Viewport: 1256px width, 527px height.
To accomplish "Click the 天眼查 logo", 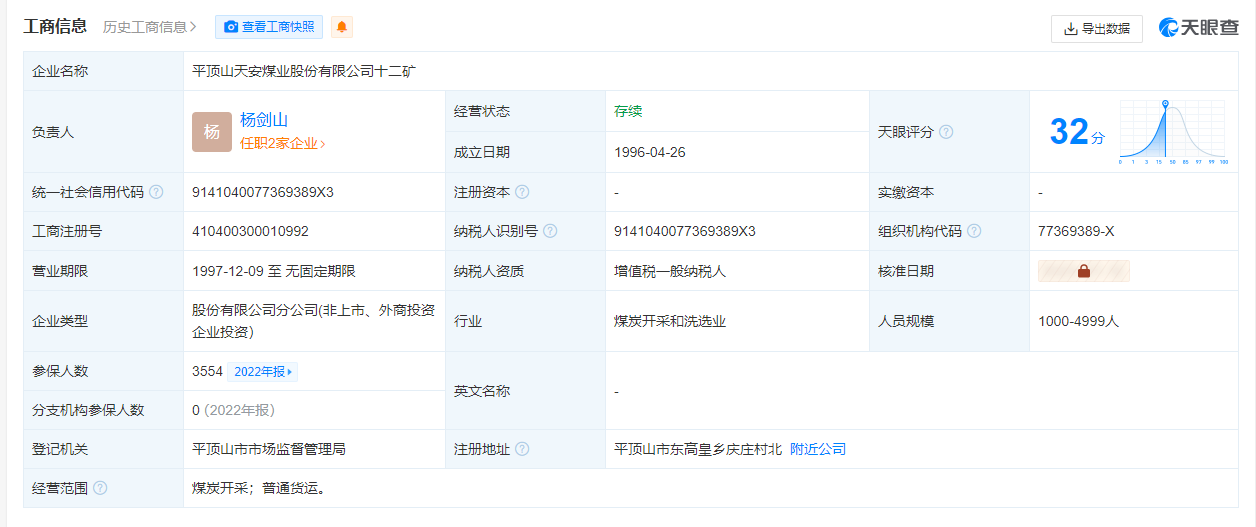I will [1199, 28].
